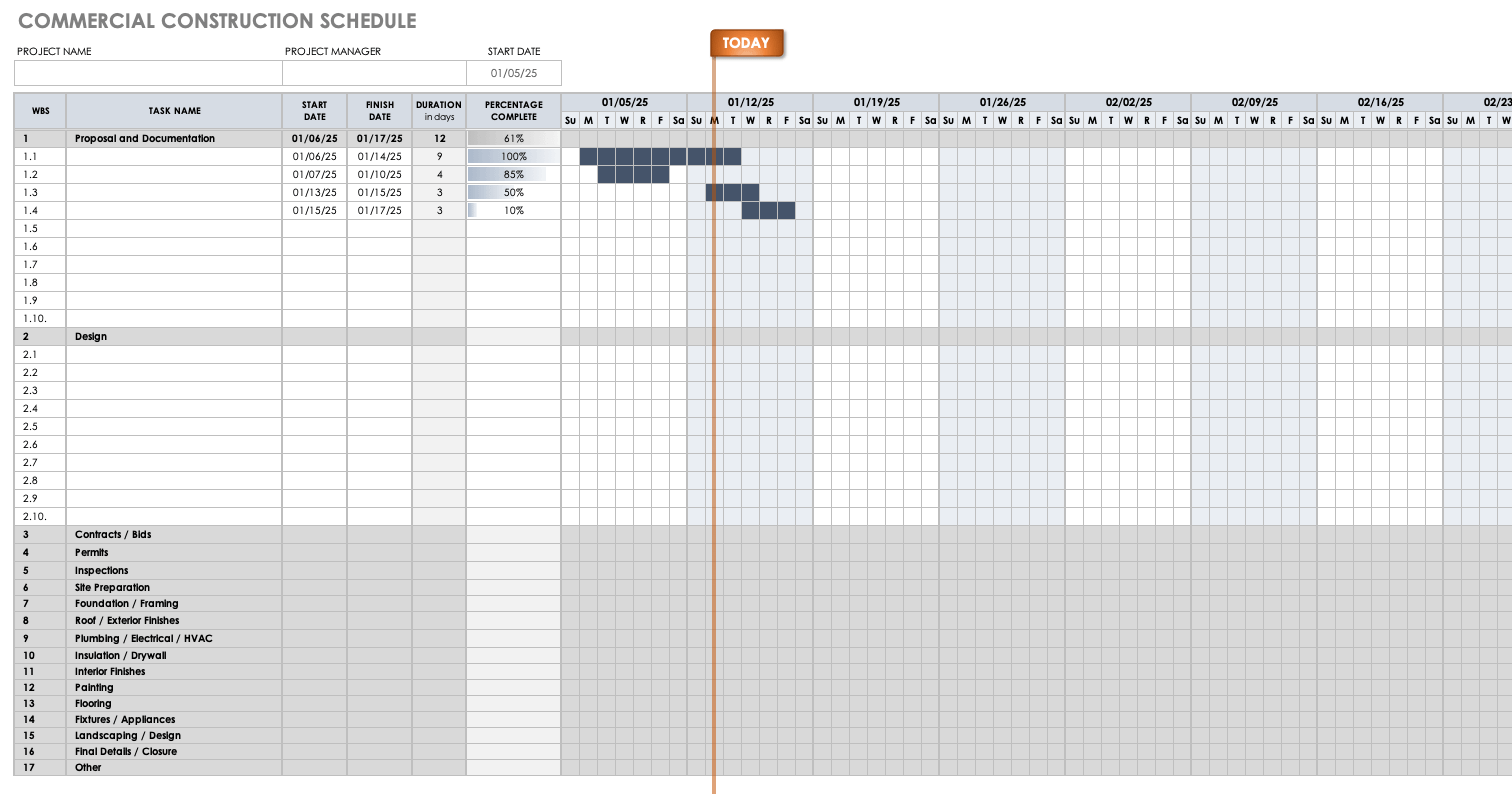This screenshot has width=1512, height=794.
Task: Select the Gantt bar of task 1.3
Action: pos(732,193)
